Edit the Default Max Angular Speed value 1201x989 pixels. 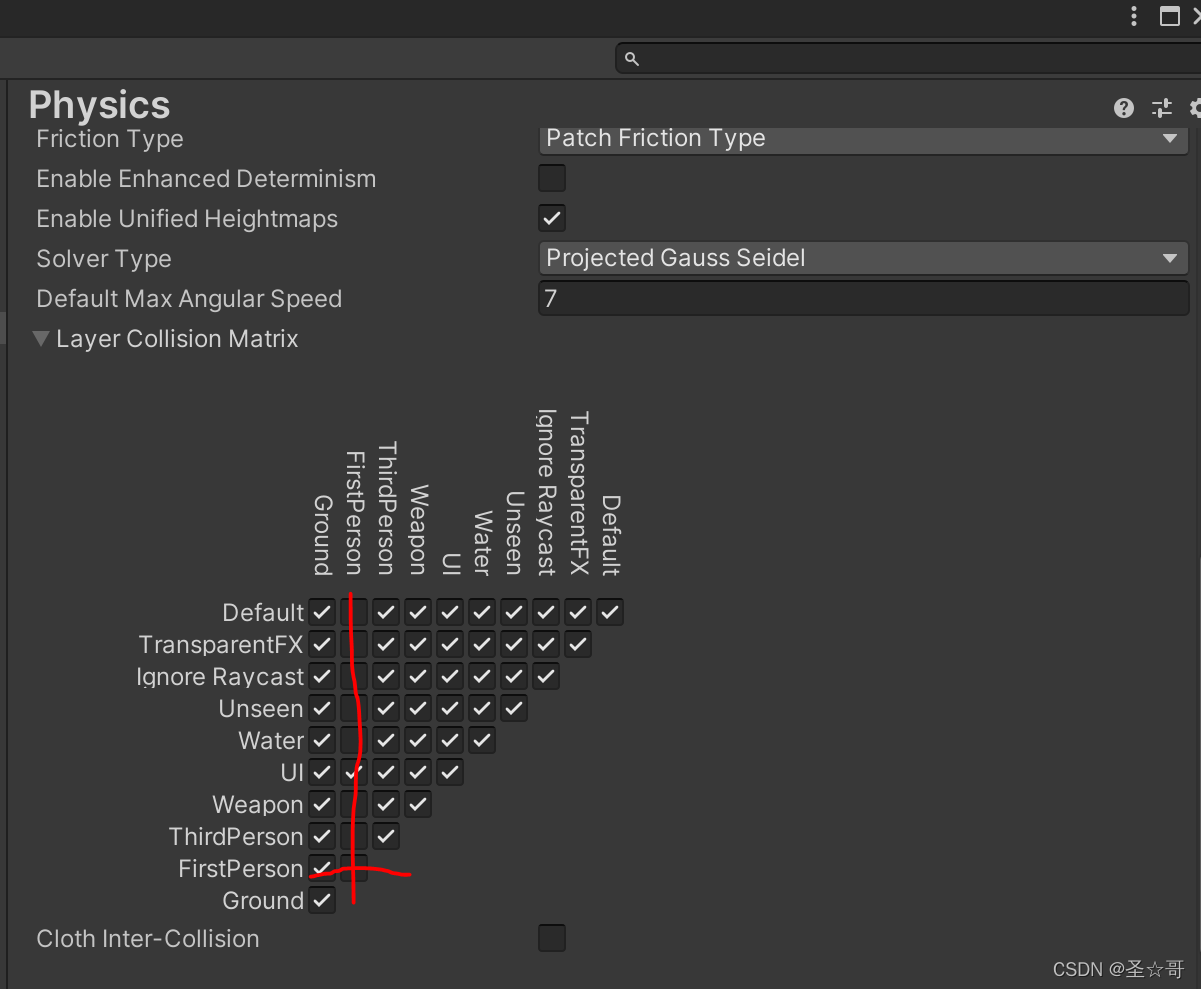point(862,298)
